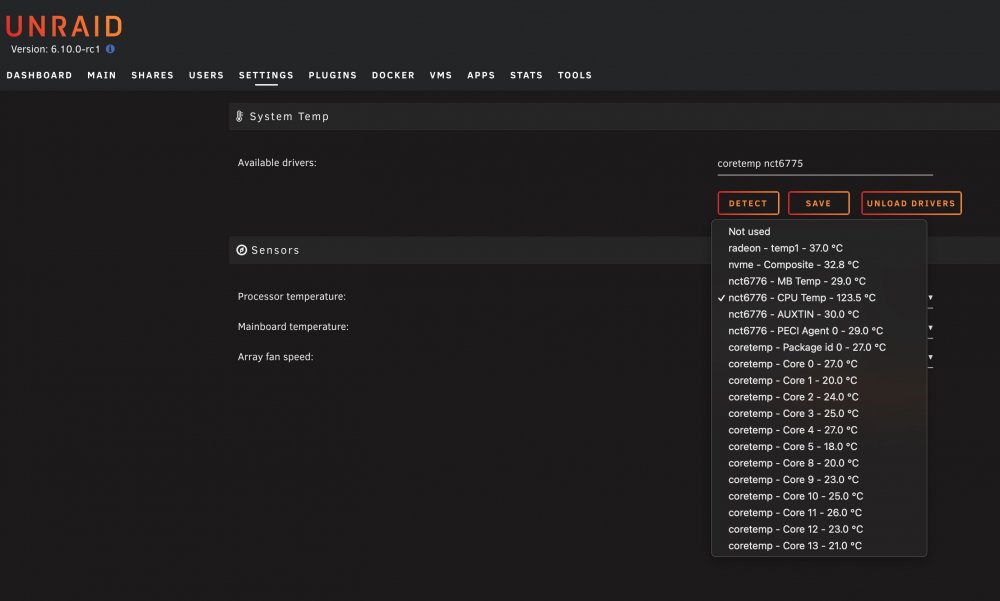Open the Dashboard tab
Image resolution: width=1000 pixels, height=601 pixels.
point(40,75)
